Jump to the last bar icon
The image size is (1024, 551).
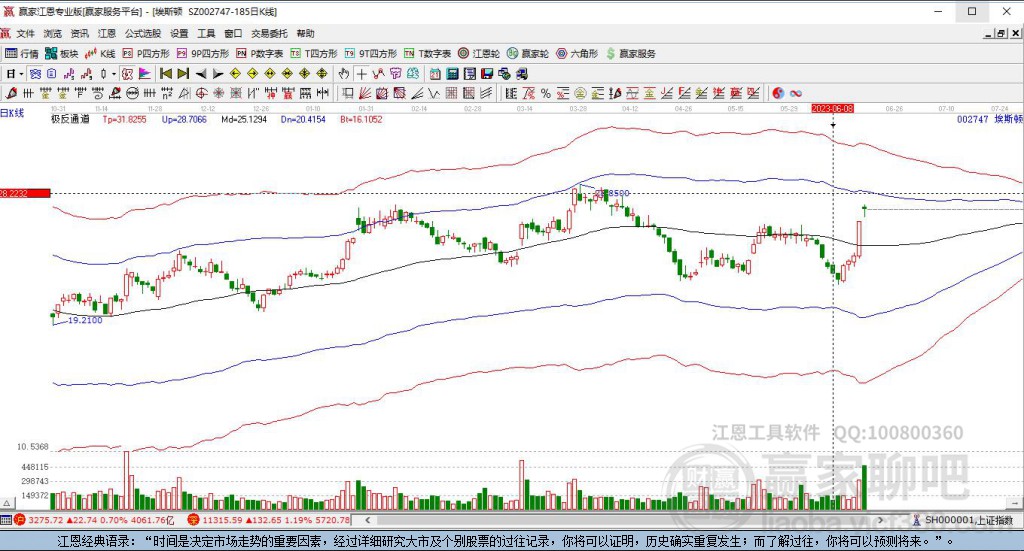click(183, 74)
